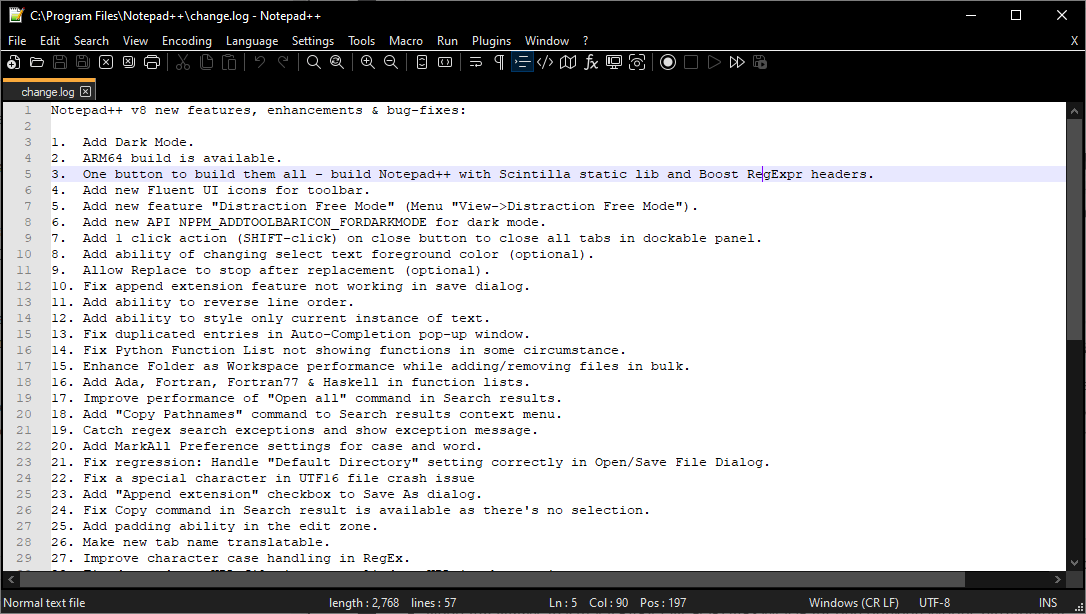1086x614 pixels.
Task: Toggle synchronized horizontal scrolling icon
Action: point(445,62)
